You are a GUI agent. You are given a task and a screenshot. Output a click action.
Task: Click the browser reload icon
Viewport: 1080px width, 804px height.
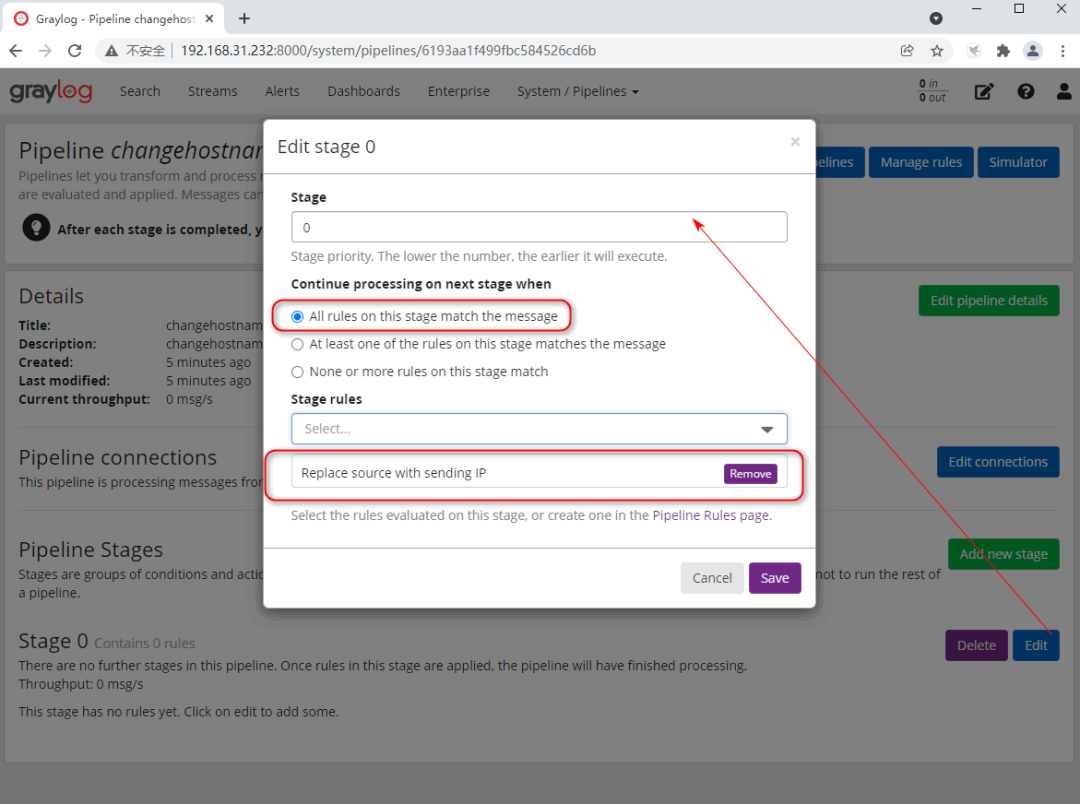click(x=73, y=50)
